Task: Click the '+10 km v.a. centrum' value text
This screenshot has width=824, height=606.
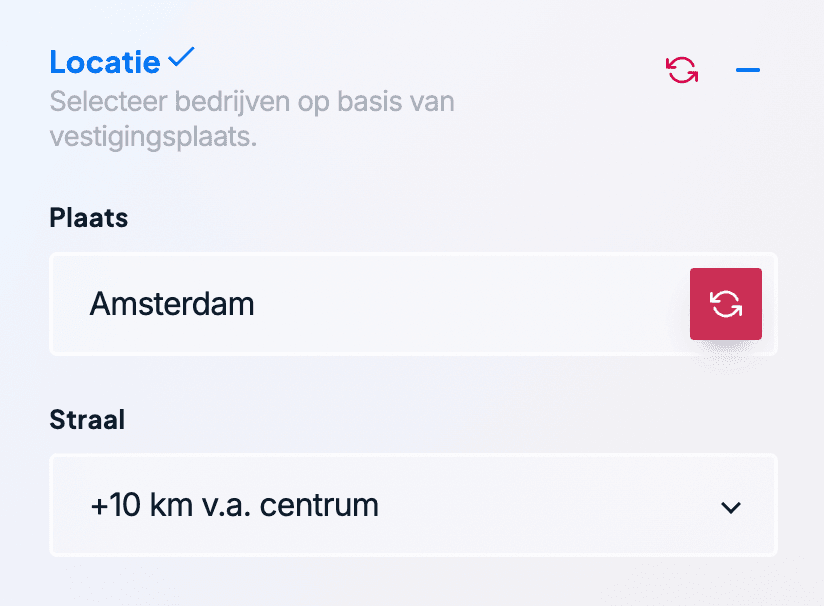Action: click(x=235, y=506)
